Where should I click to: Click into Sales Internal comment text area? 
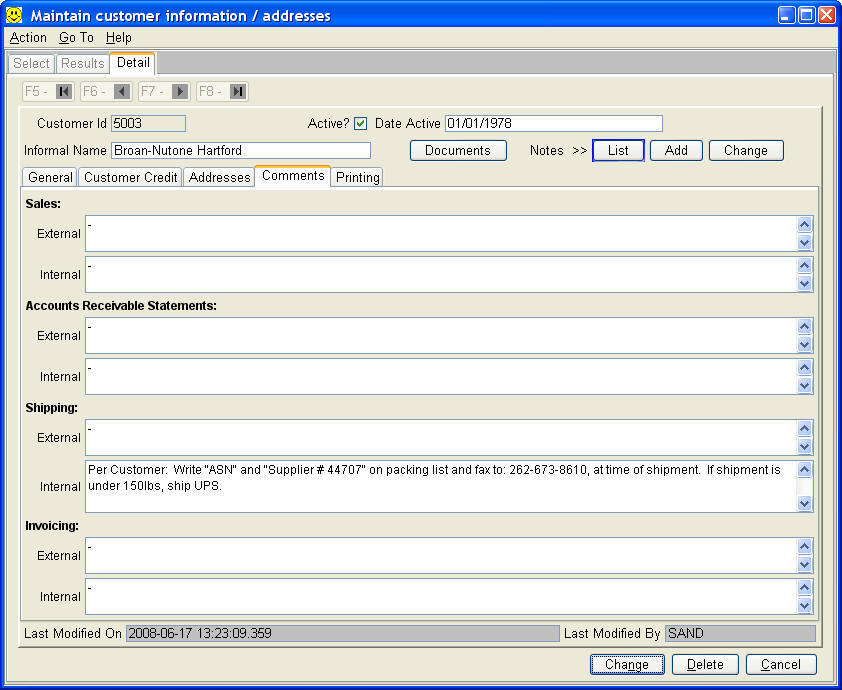click(441, 274)
